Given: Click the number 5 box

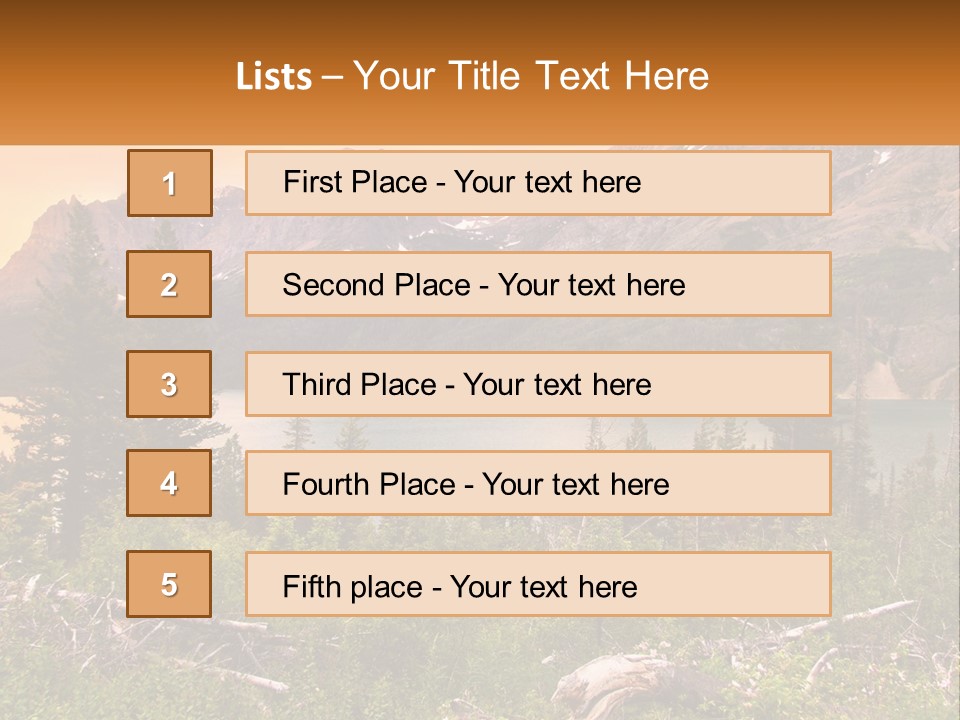Looking at the screenshot, I should 169,584.
